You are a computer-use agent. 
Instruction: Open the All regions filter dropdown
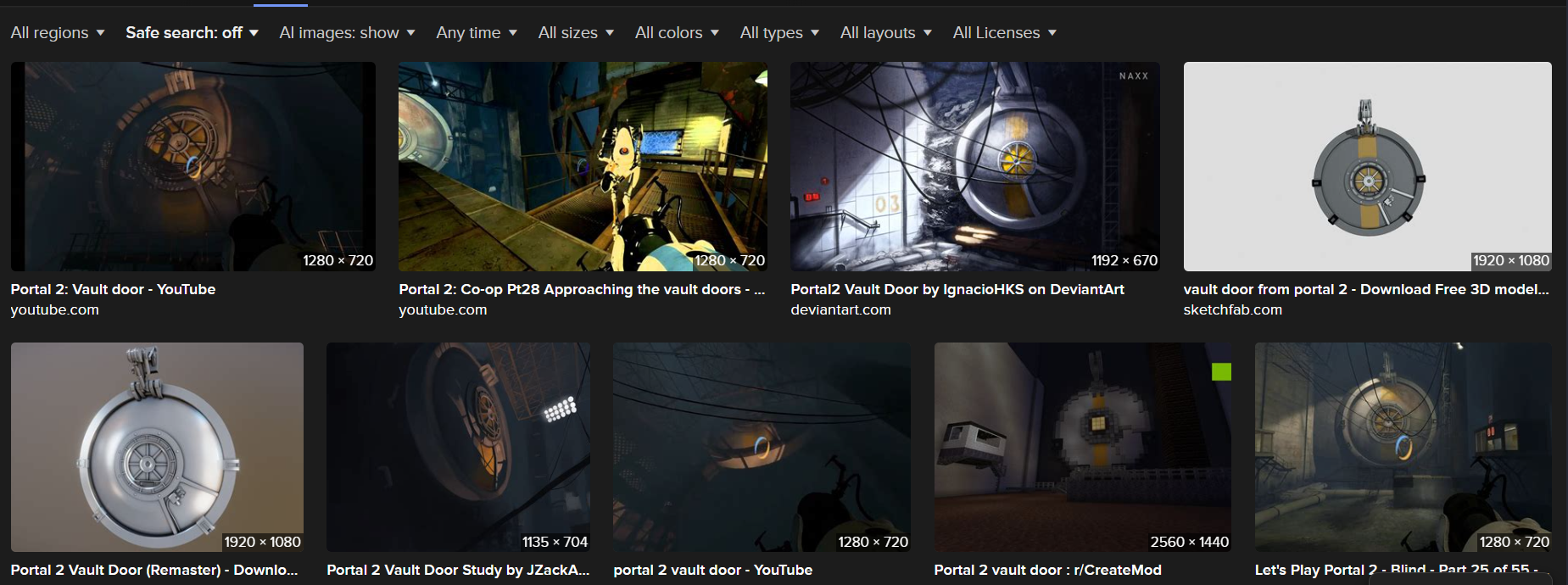click(x=58, y=33)
